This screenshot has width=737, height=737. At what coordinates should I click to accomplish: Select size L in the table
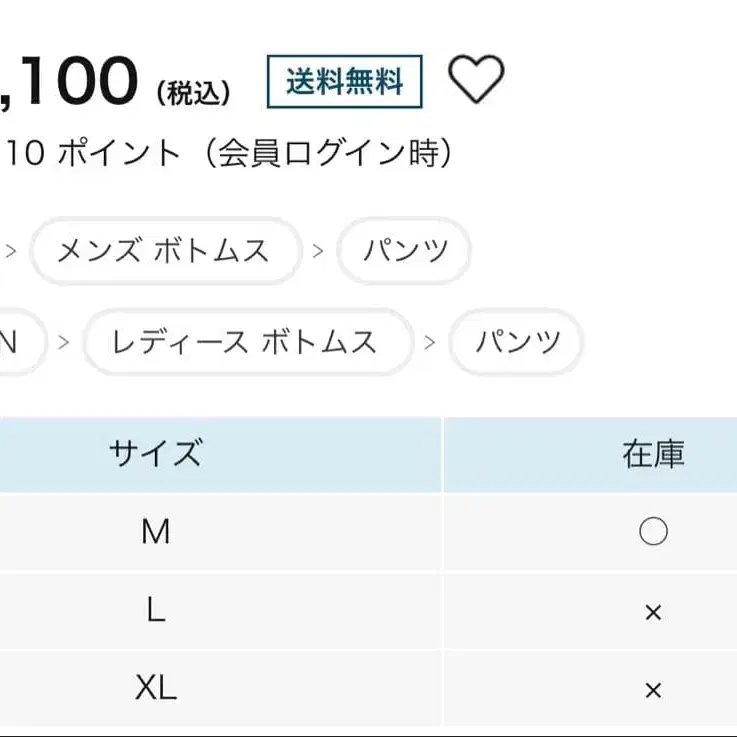(x=155, y=610)
